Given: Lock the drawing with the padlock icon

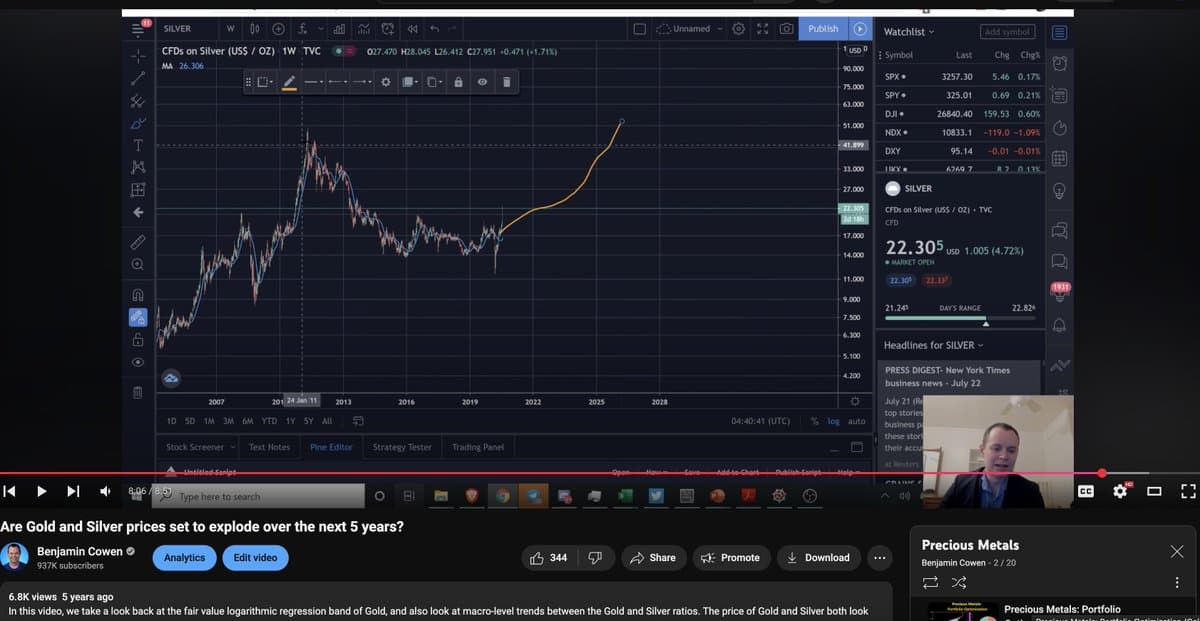Looking at the screenshot, I should pos(458,82).
